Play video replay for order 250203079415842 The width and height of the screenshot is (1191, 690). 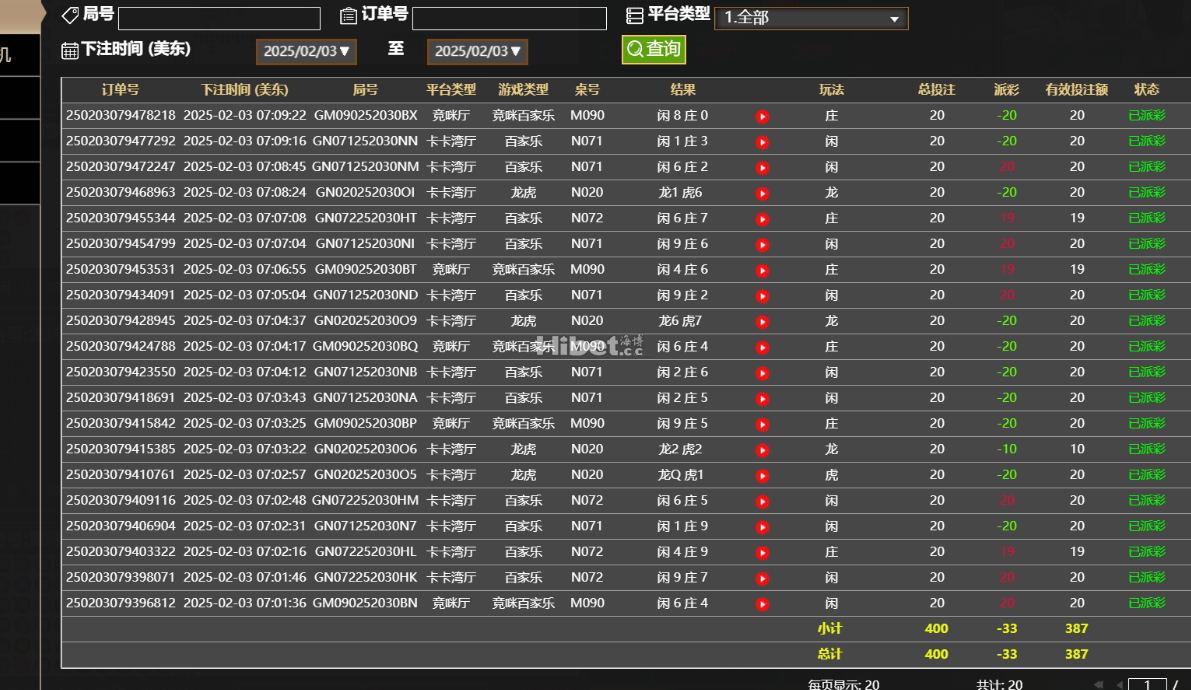coord(763,425)
